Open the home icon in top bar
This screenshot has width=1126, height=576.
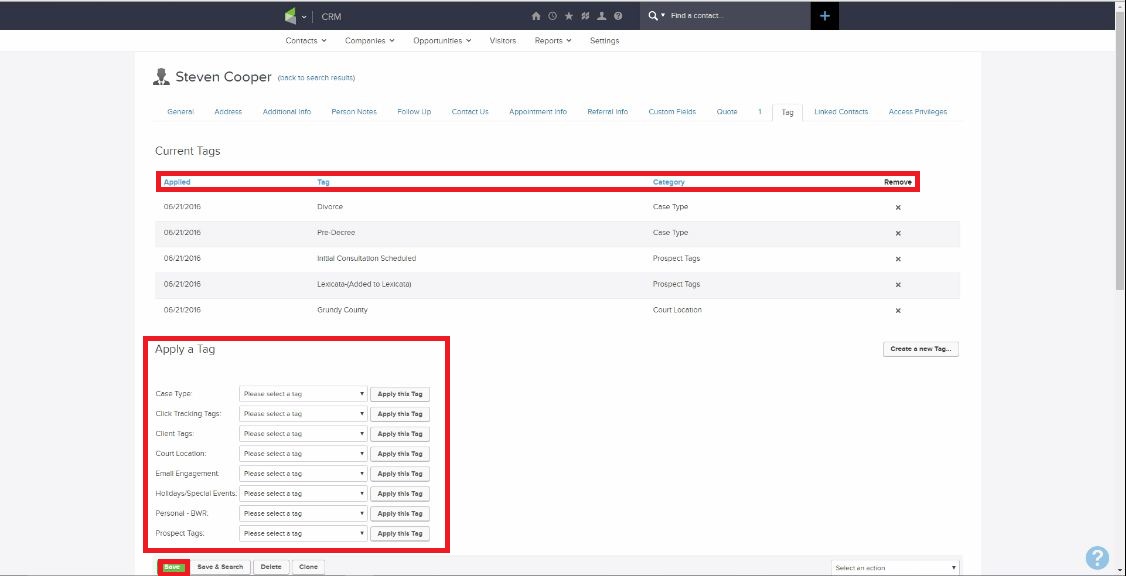tap(535, 16)
